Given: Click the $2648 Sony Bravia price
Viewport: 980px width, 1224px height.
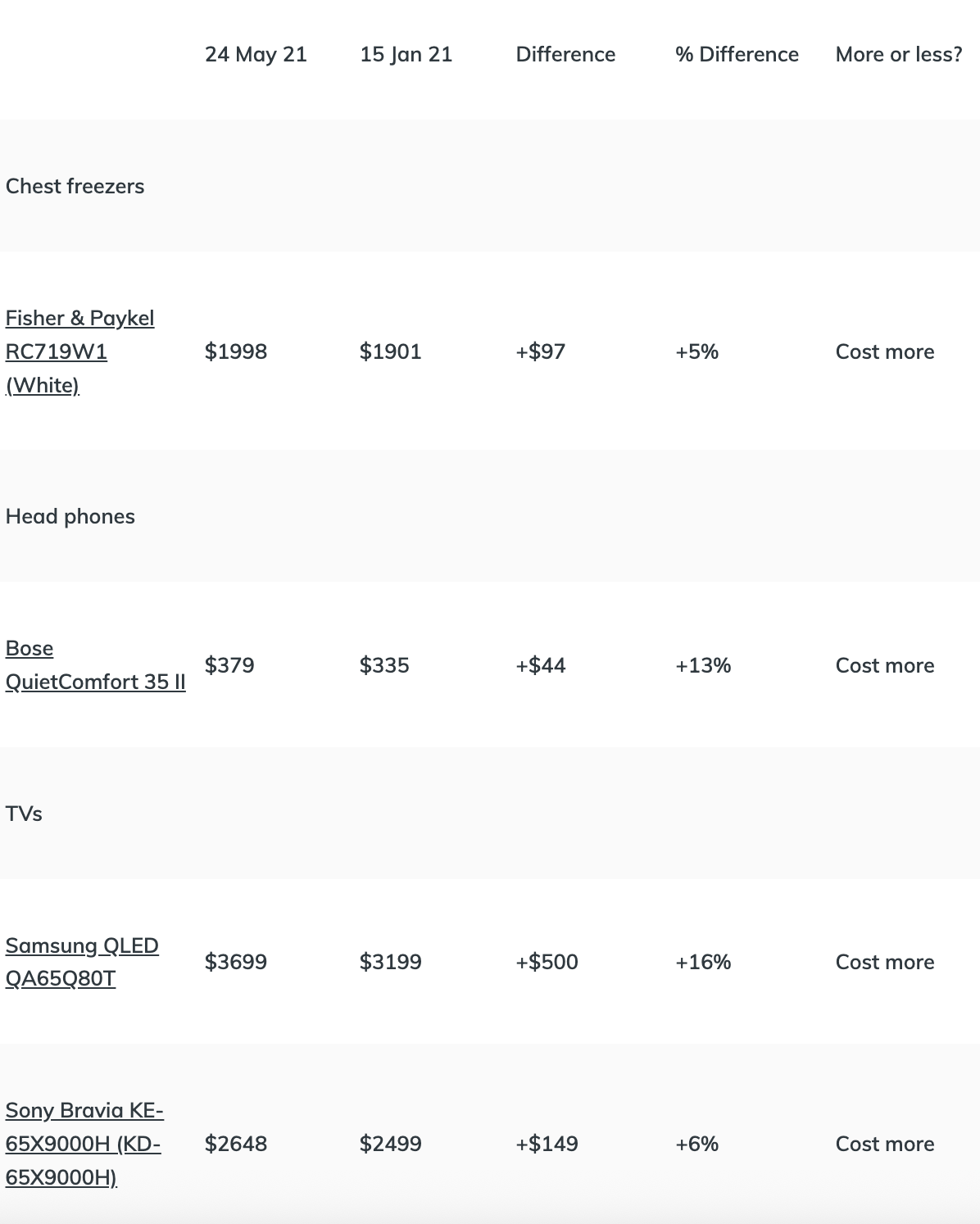Looking at the screenshot, I should coord(236,1144).
